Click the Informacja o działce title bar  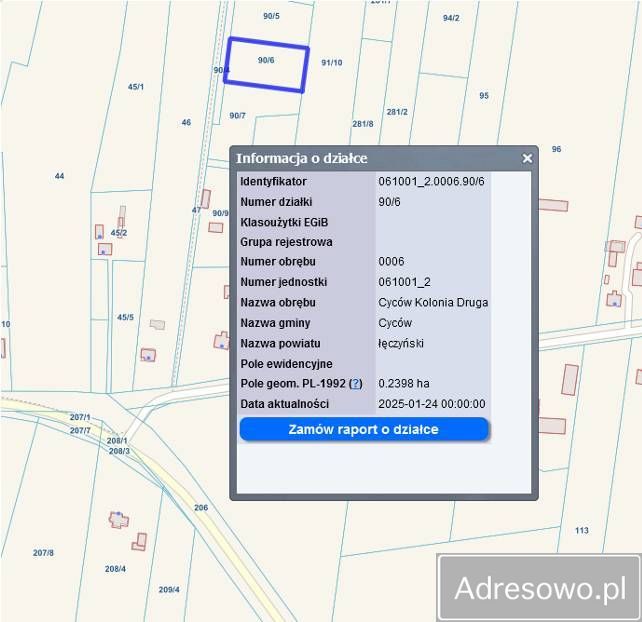(x=370, y=158)
